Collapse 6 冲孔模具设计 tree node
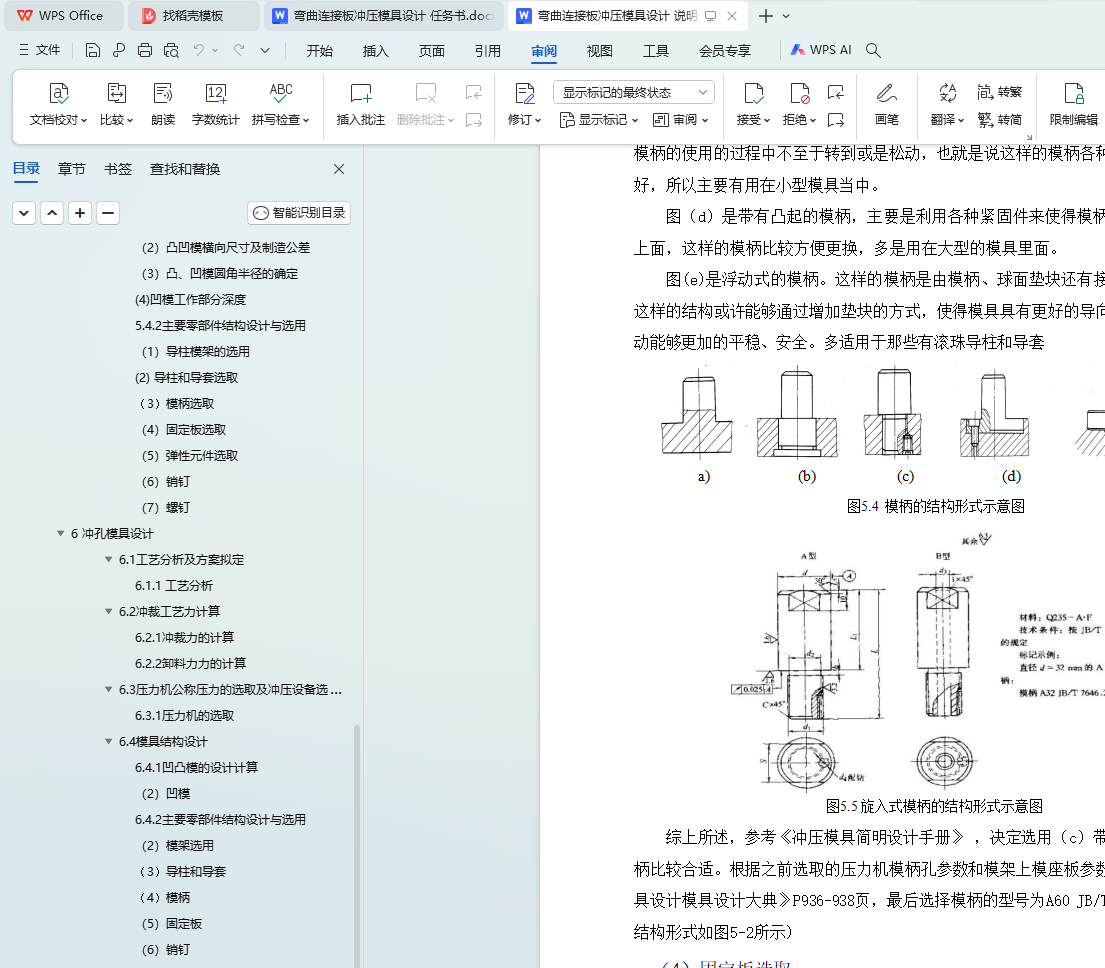The height and width of the screenshot is (968, 1105). (x=61, y=534)
